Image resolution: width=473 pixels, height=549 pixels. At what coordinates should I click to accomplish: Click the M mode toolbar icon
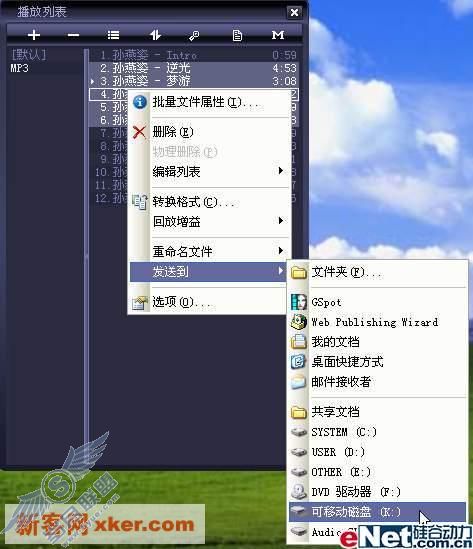tap(278, 35)
